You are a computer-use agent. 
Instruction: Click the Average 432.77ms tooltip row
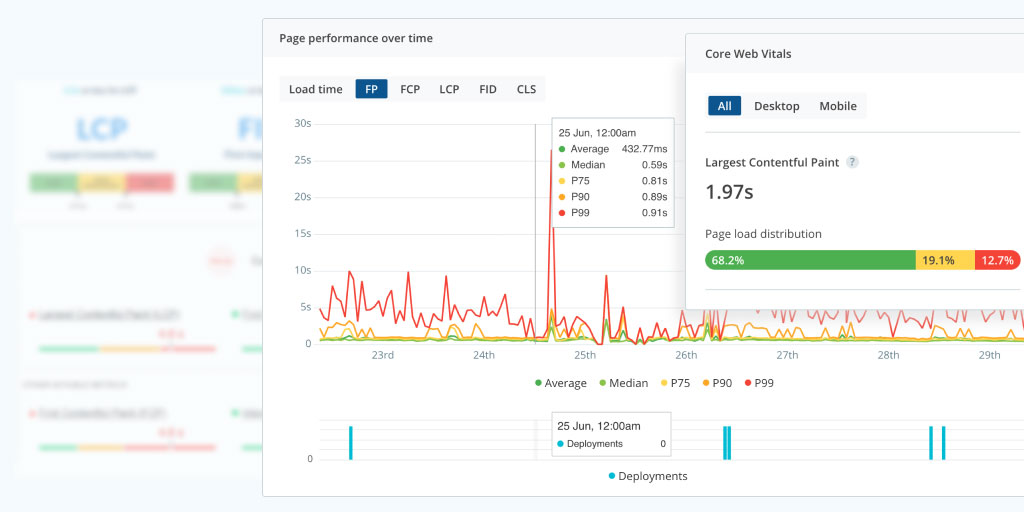pyautogui.click(x=613, y=149)
